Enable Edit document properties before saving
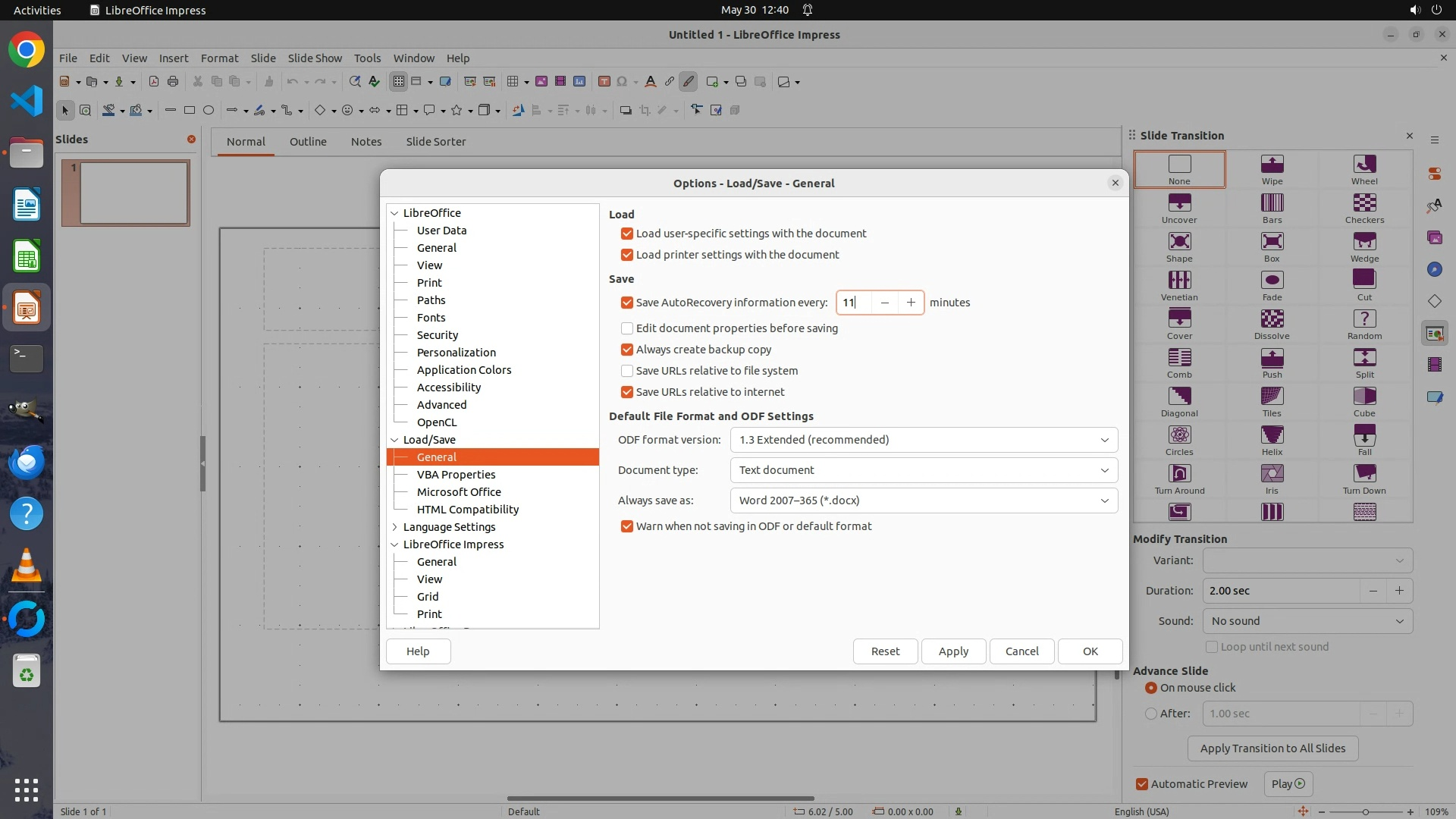 tap(627, 328)
